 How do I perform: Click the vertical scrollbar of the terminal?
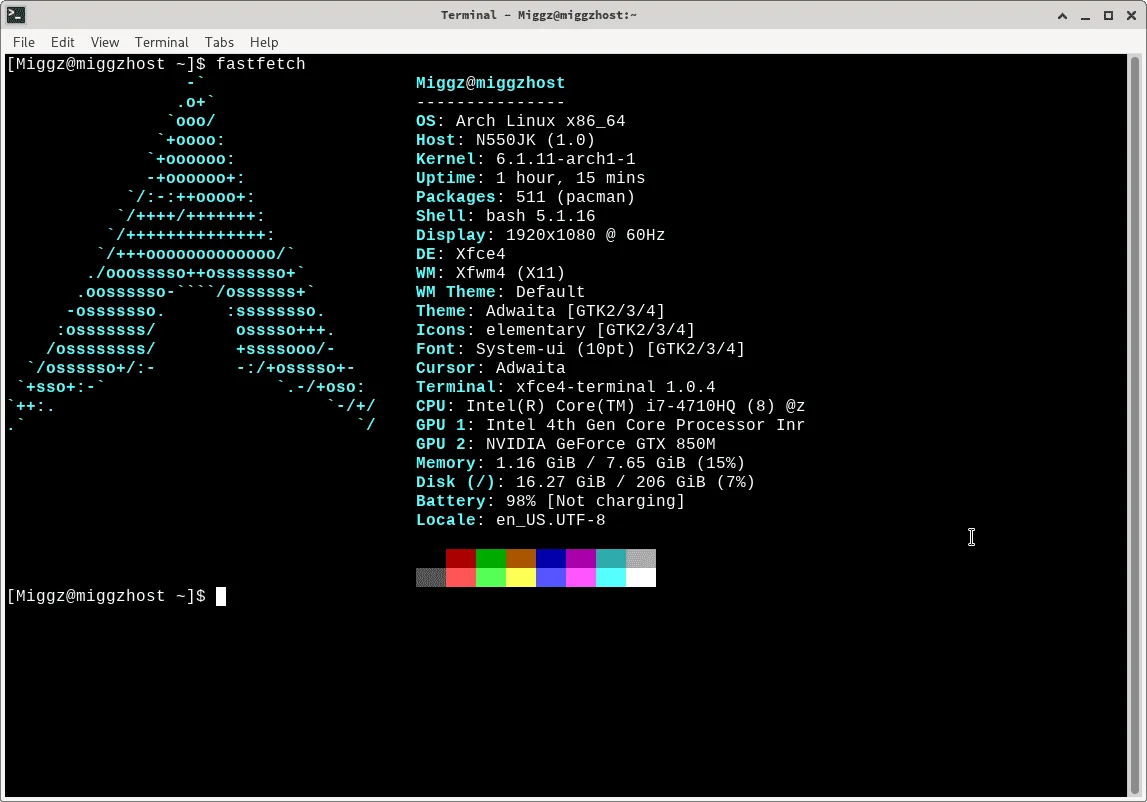point(1135,425)
